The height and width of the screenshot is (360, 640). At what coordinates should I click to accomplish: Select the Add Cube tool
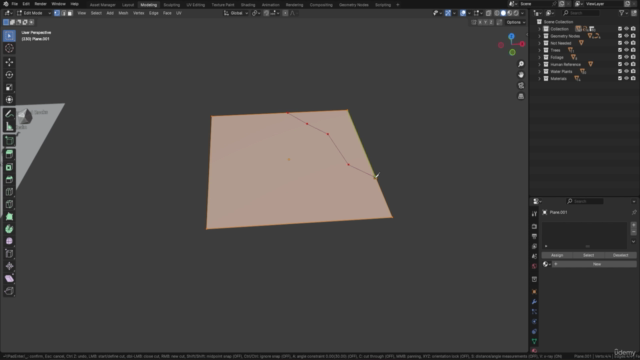[9, 140]
